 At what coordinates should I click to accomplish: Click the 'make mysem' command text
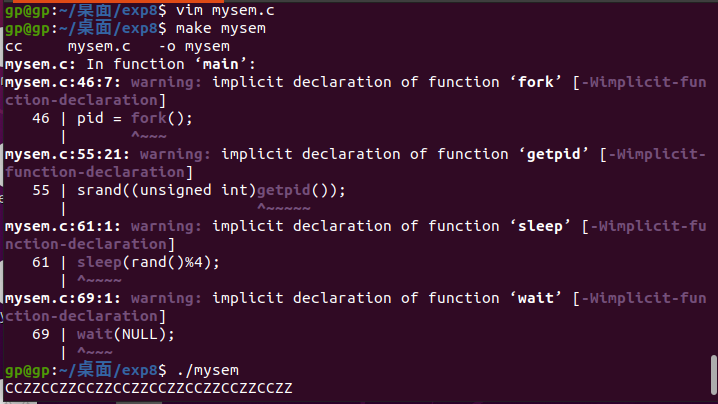(221, 28)
